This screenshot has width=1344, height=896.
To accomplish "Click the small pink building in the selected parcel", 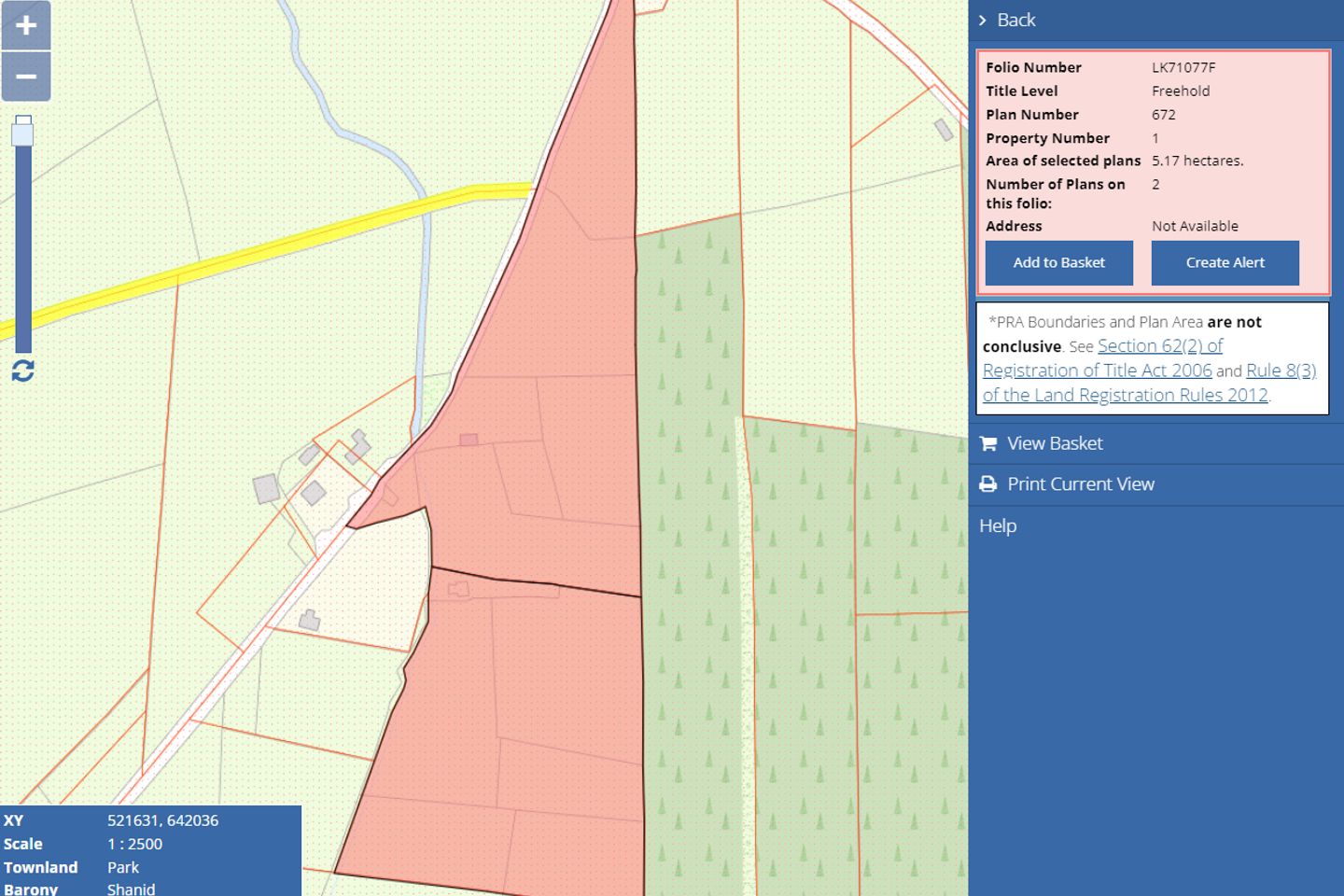I will click(x=469, y=440).
